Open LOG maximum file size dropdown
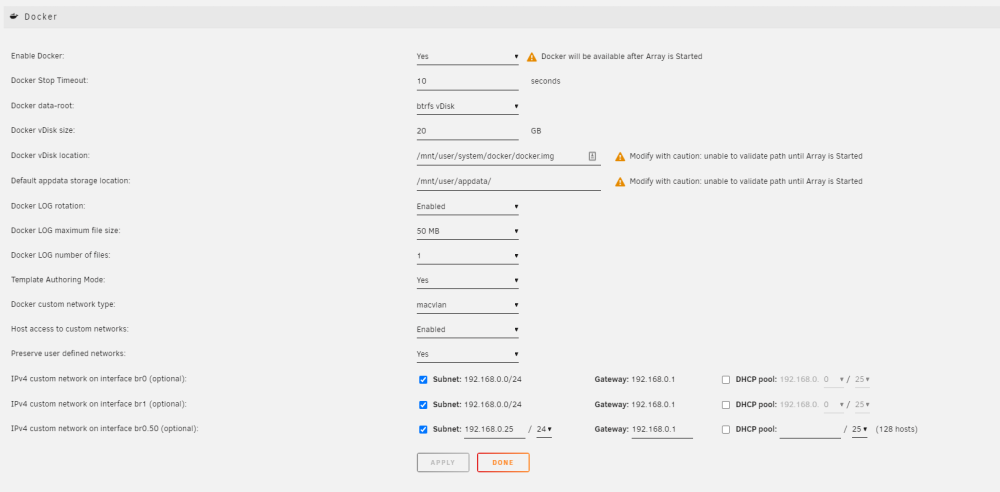Image resolution: width=1000 pixels, height=492 pixels. pos(467,231)
